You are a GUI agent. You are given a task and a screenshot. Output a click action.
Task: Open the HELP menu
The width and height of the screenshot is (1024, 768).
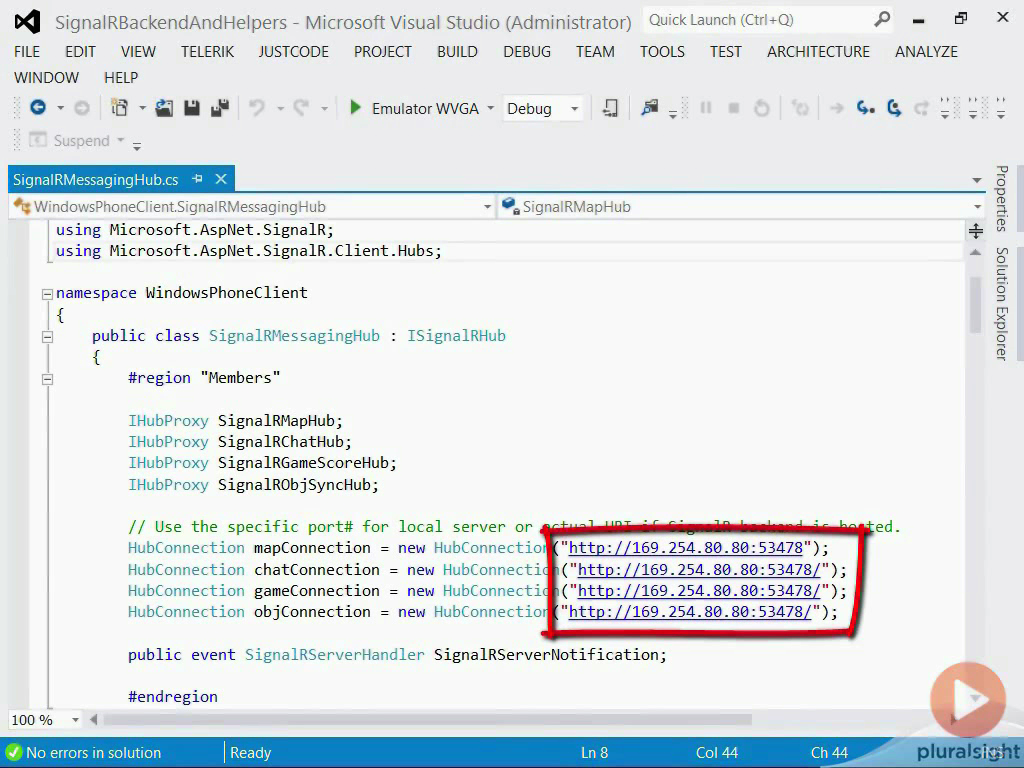(121, 78)
